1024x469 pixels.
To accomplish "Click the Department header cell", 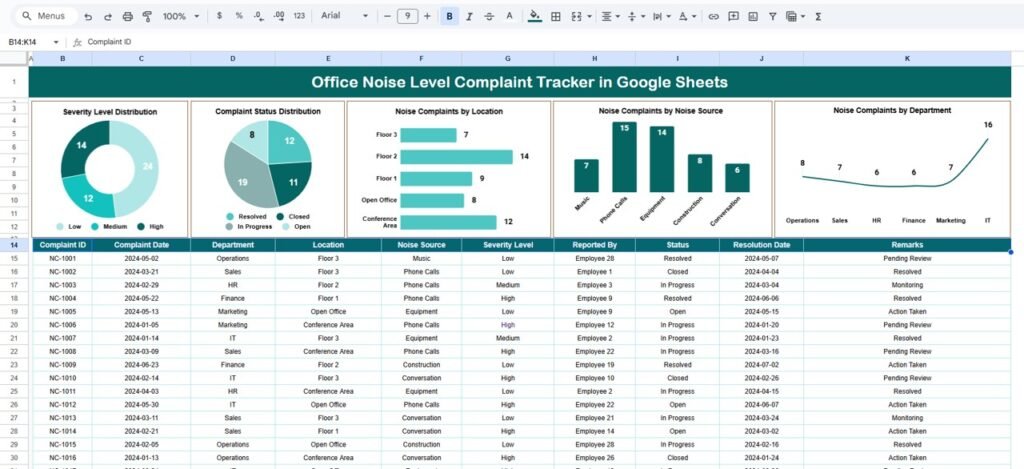I will 232,245.
